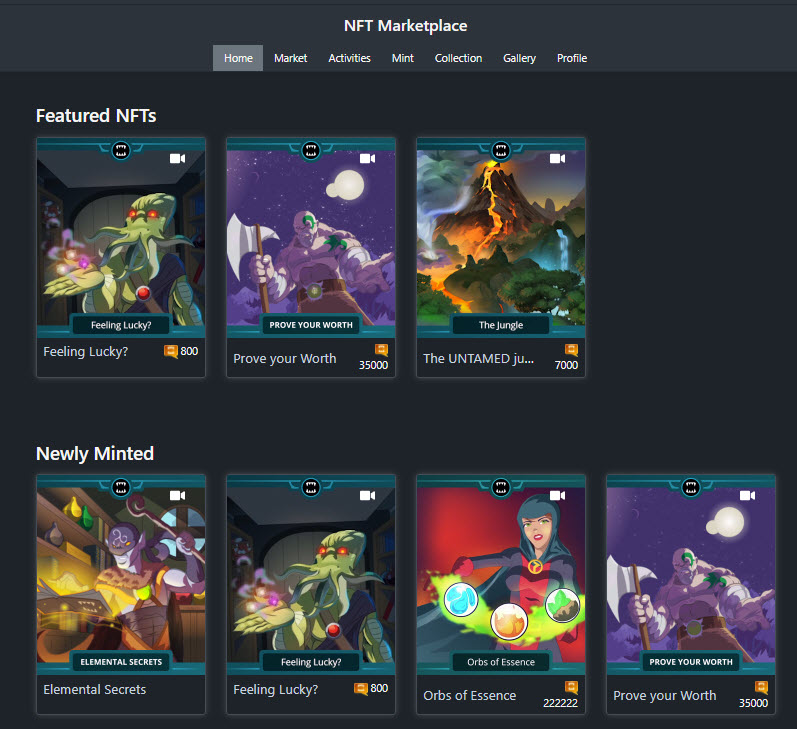797x729 pixels.
Task: Click price token icon beside newly minted 800
Action: pyautogui.click(x=361, y=689)
